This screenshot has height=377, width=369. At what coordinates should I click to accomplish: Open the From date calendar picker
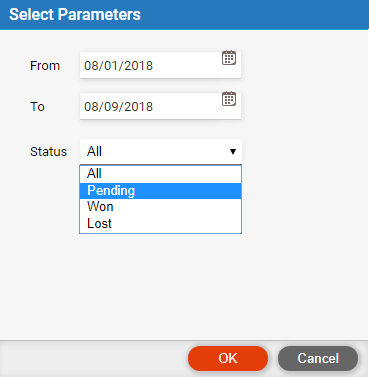[x=229, y=58]
